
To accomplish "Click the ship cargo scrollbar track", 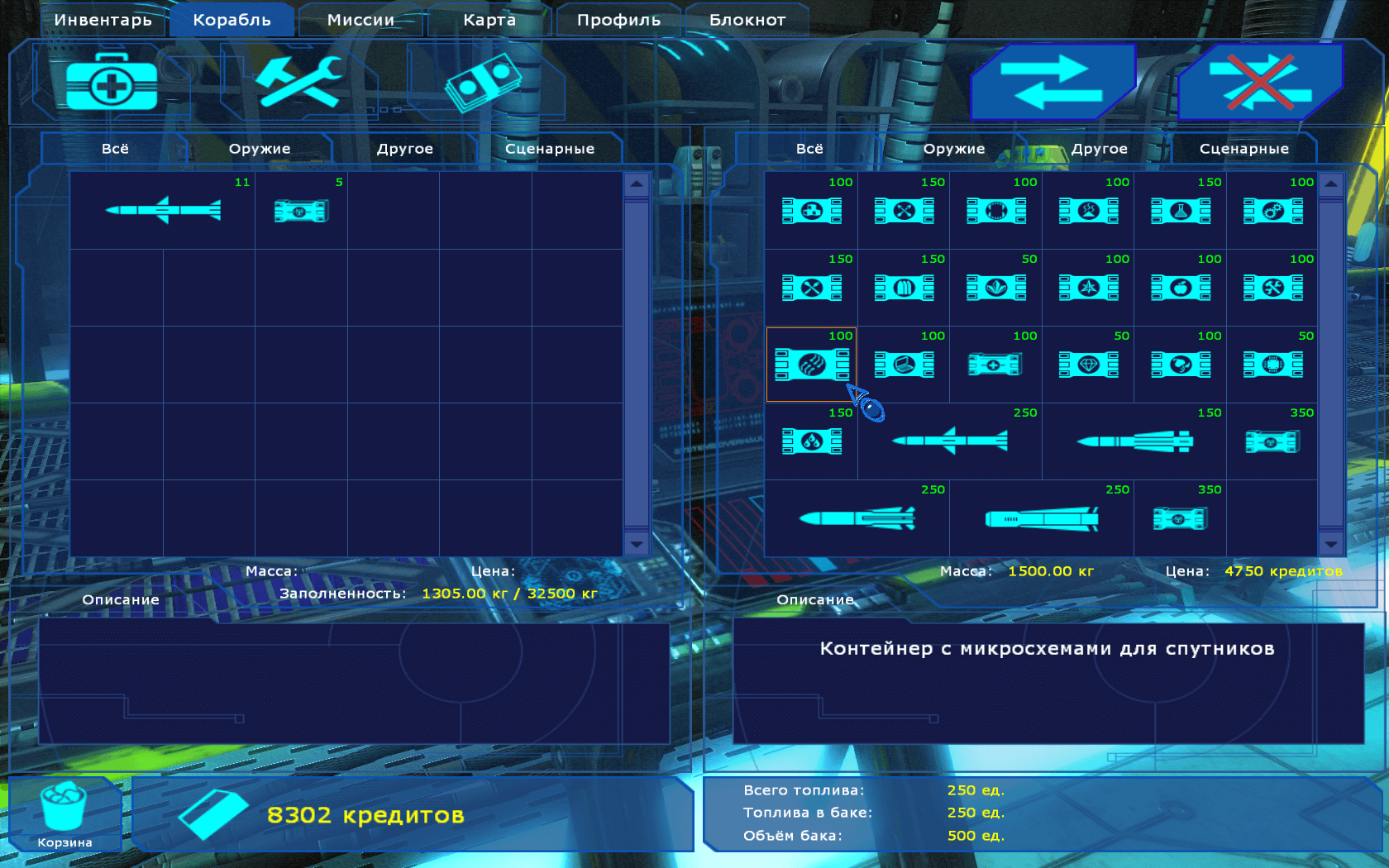I will [x=636, y=364].
